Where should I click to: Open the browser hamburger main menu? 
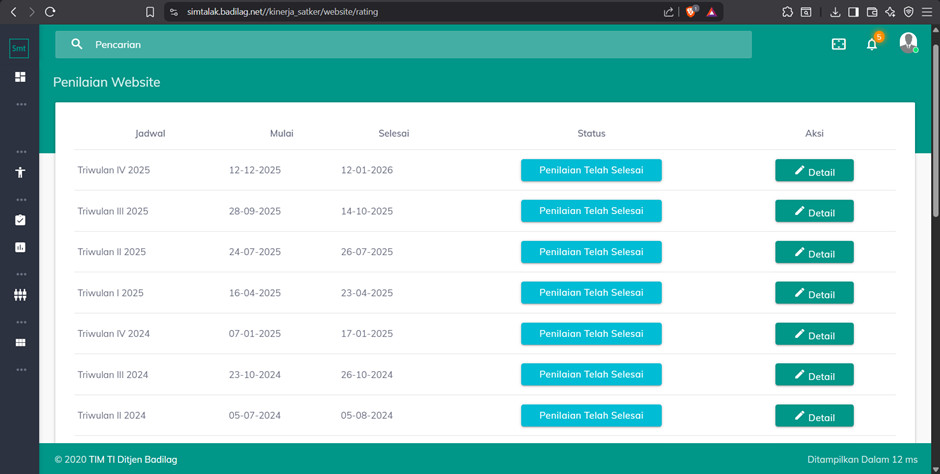click(x=926, y=12)
